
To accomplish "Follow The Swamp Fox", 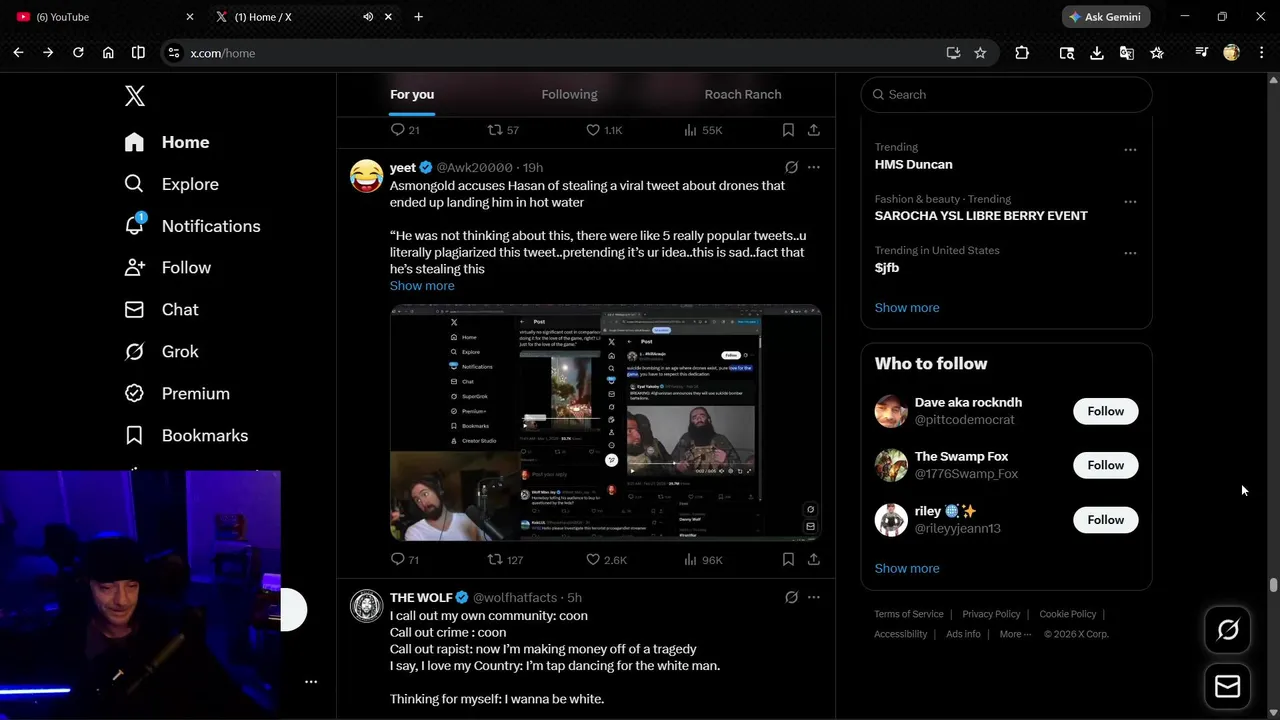I will coord(1106,465).
